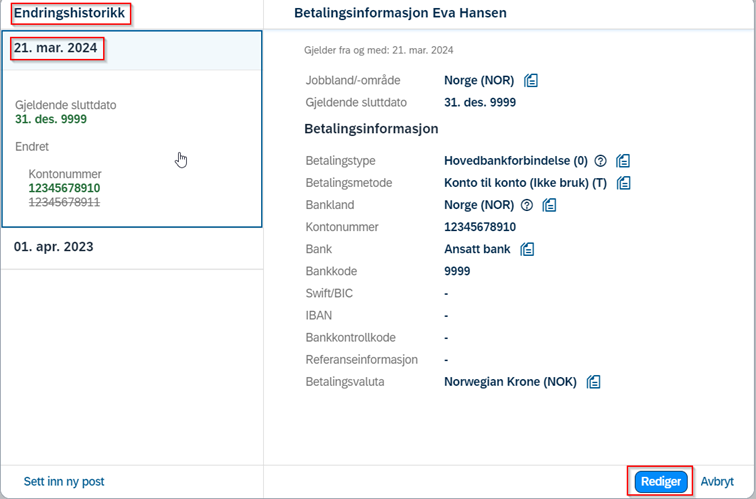Screen dimensions: 756x499
Task: Click Bankkode value 9999
Action: (x=457, y=271)
